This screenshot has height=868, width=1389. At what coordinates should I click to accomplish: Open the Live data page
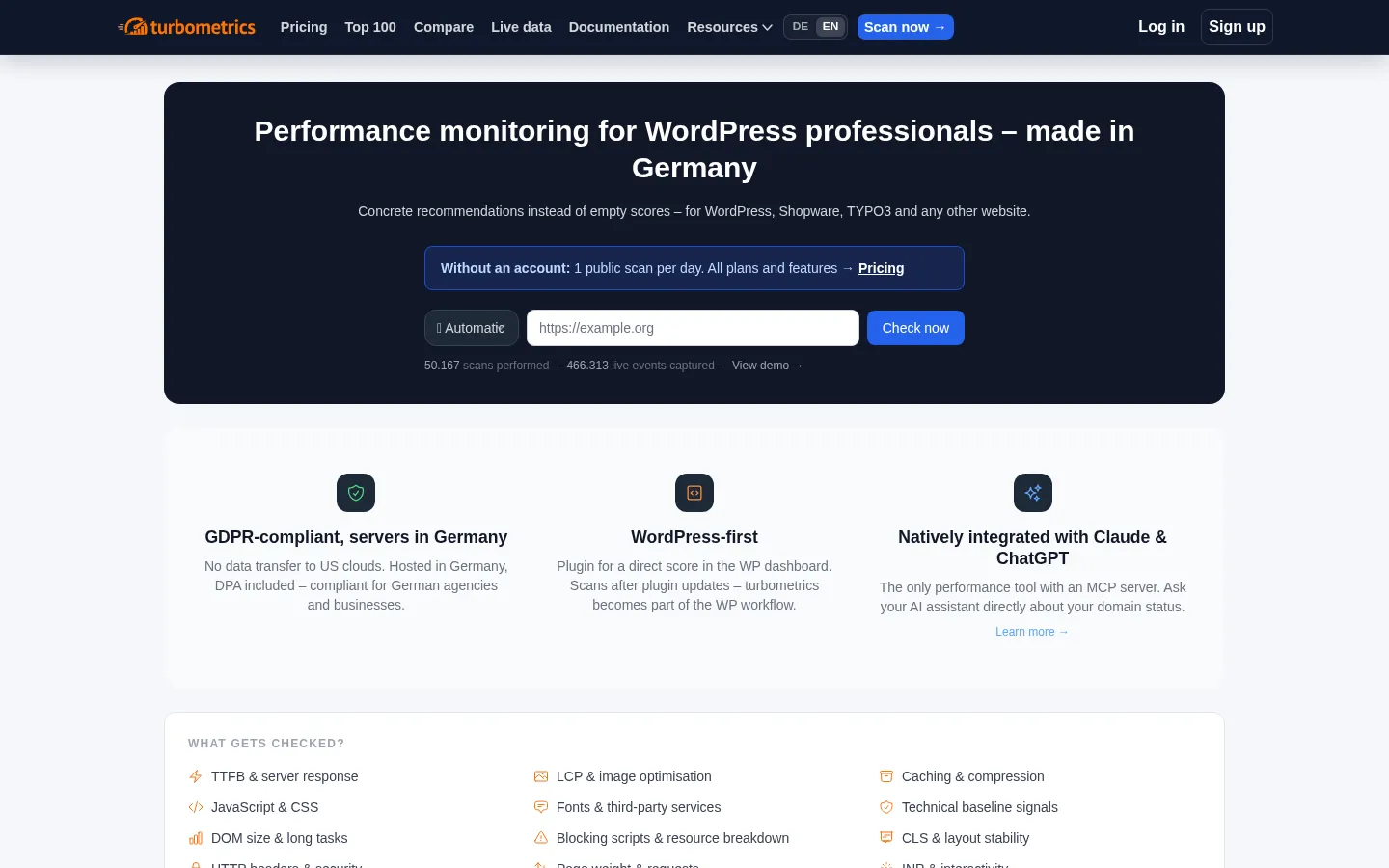click(521, 27)
